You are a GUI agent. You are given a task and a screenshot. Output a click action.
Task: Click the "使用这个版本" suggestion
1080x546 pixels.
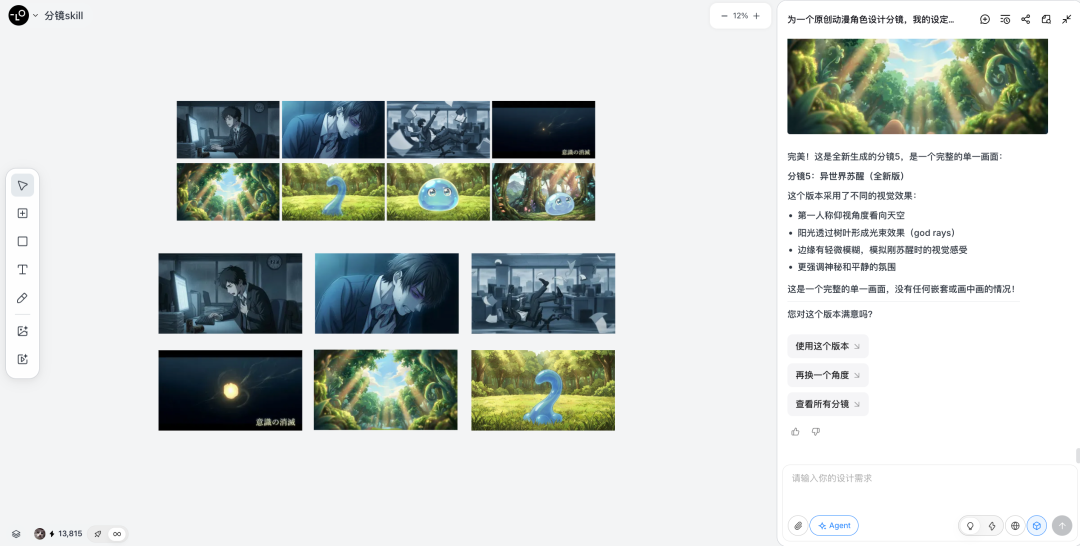click(x=827, y=346)
